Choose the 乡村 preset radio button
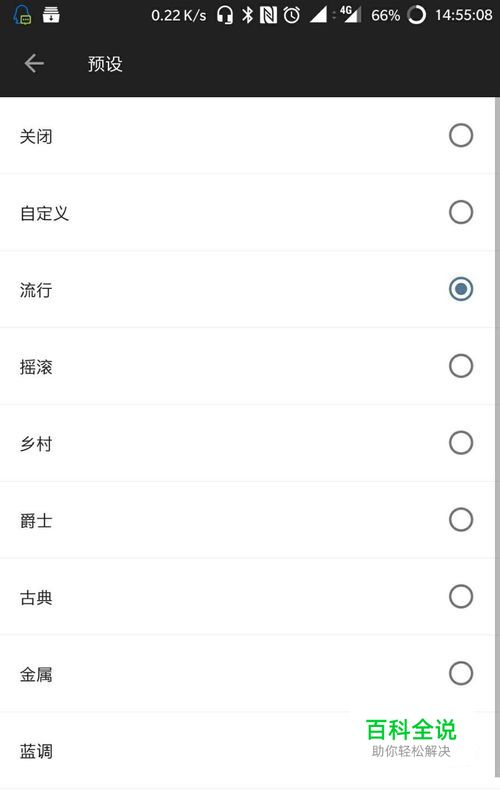The width and height of the screenshot is (500, 790). (x=461, y=443)
